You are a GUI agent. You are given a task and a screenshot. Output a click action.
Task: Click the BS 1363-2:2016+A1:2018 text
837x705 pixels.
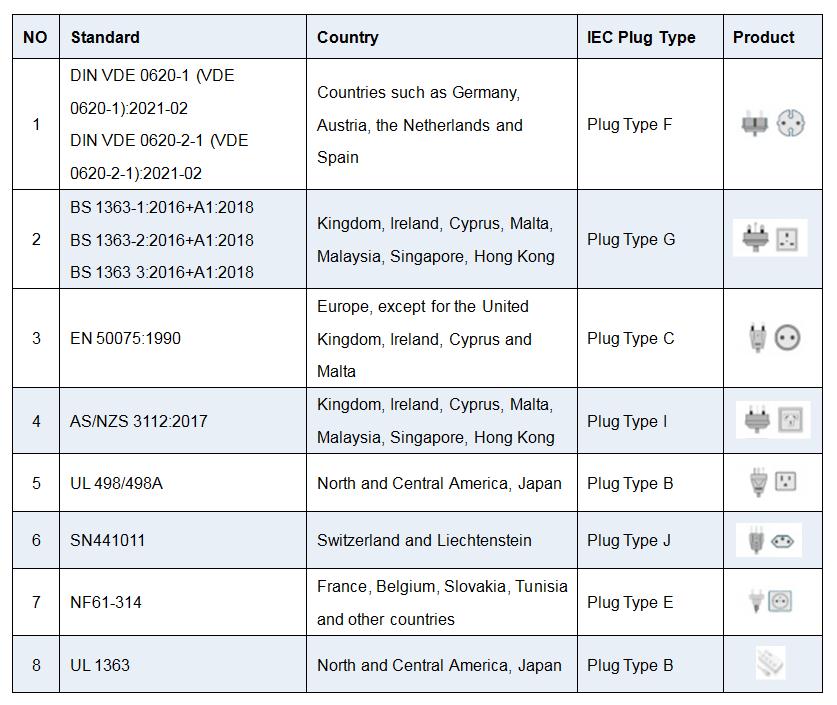pos(162,240)
